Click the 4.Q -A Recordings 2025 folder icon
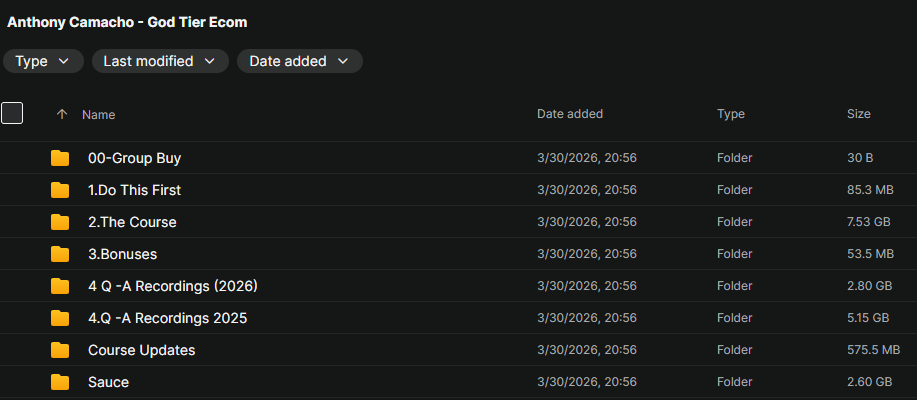The image size is (917, 400). (x=60, y=318)
